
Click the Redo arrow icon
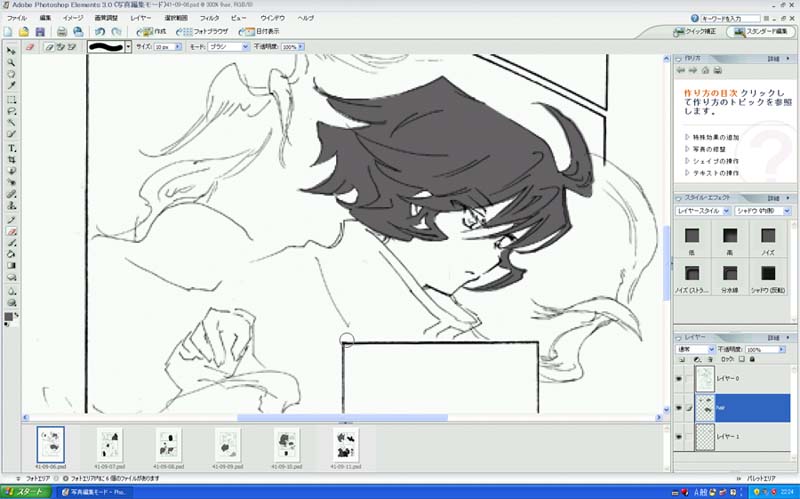(116, 32)
